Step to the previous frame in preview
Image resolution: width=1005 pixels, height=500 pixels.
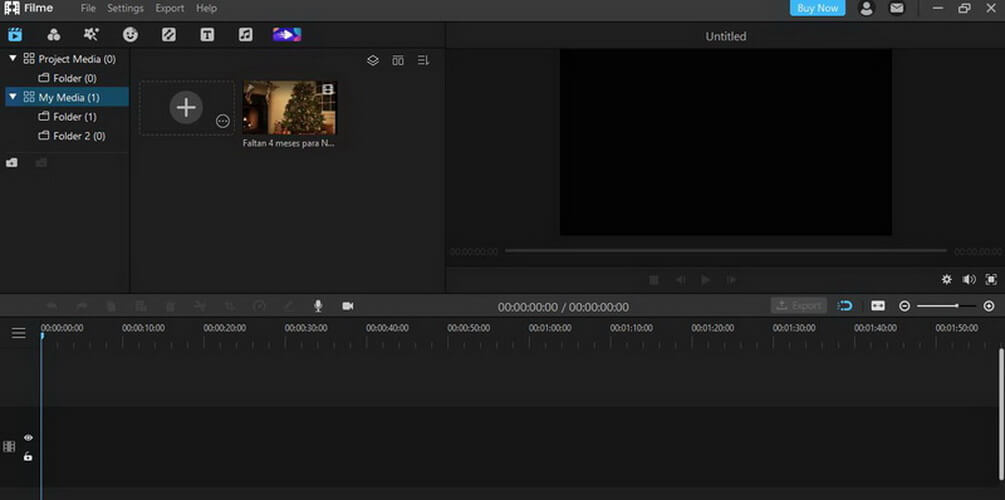(x=679, y=279)
